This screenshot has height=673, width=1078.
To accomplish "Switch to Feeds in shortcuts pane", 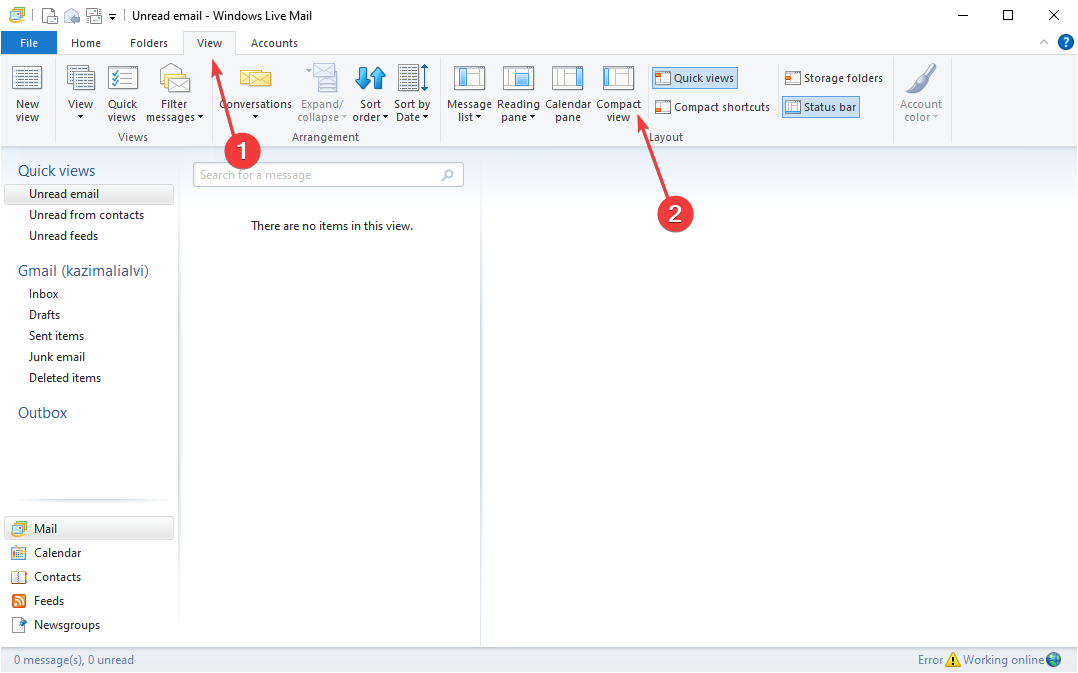I will (38, 601).
